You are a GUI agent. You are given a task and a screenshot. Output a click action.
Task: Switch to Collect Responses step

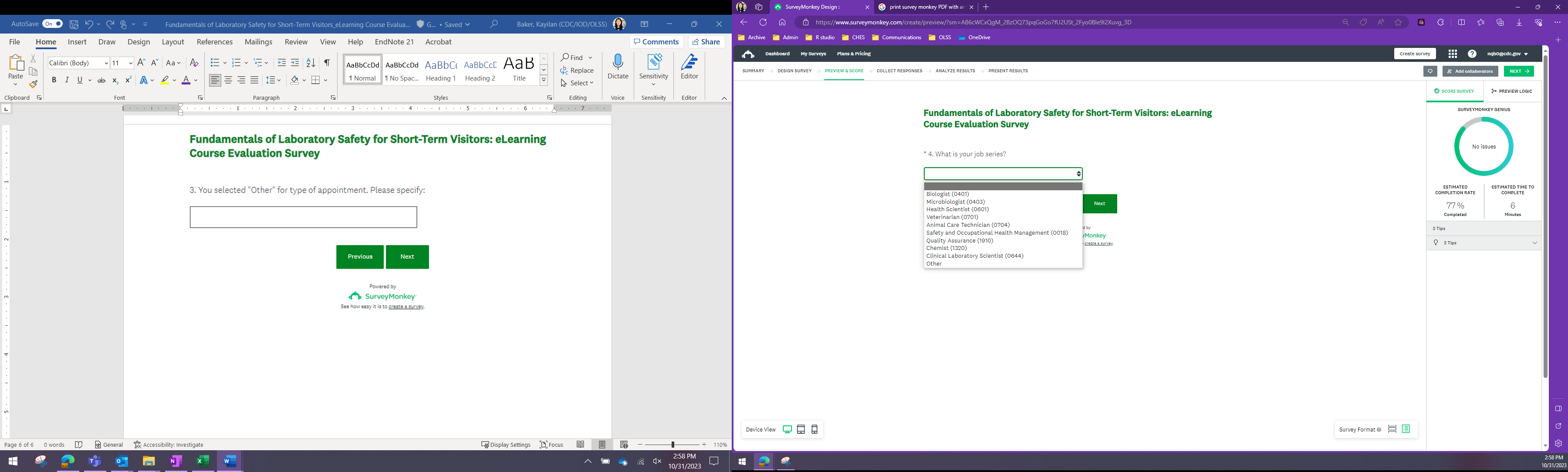(899, 71)
